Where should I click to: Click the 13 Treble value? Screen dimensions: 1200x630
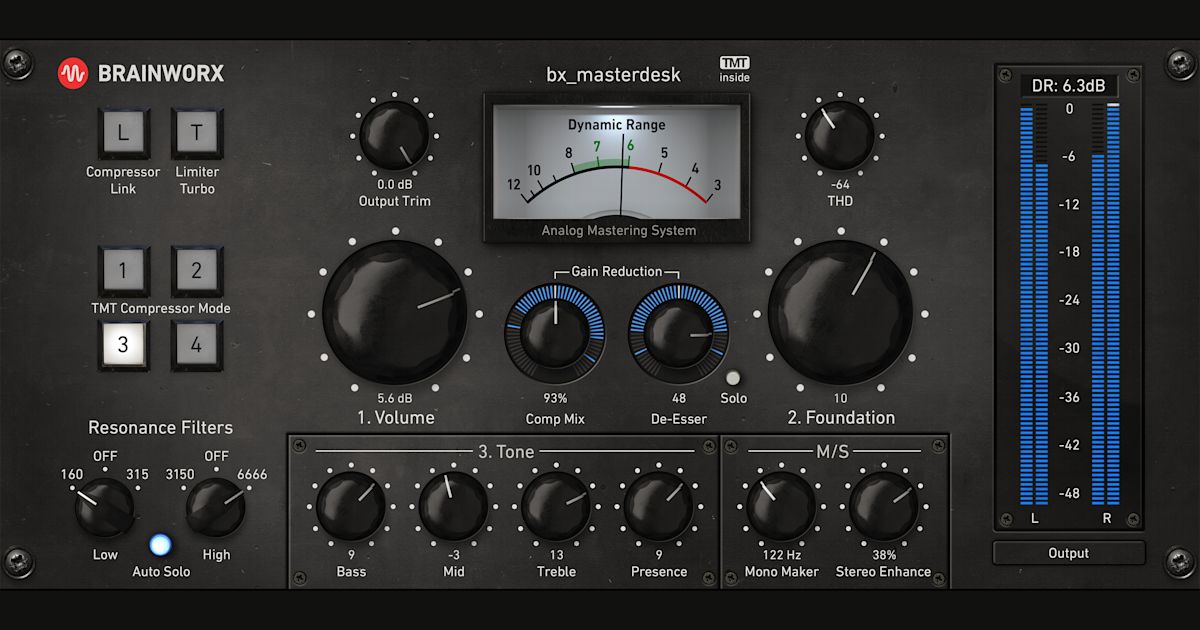pyautogui.click(x=556, y=555)
